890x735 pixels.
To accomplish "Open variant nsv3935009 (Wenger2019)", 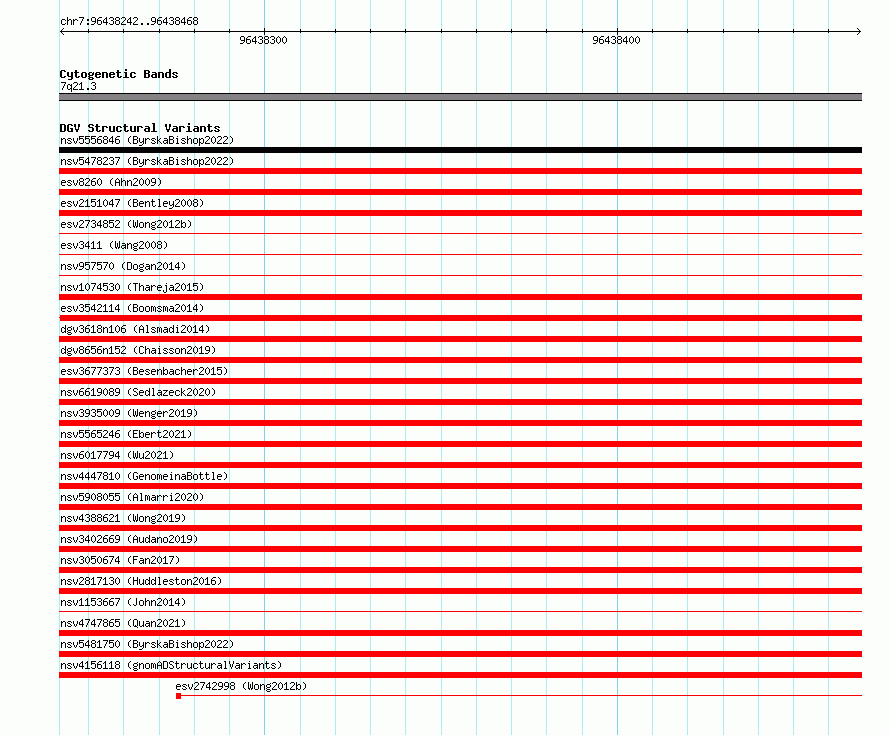I will 129,413.
